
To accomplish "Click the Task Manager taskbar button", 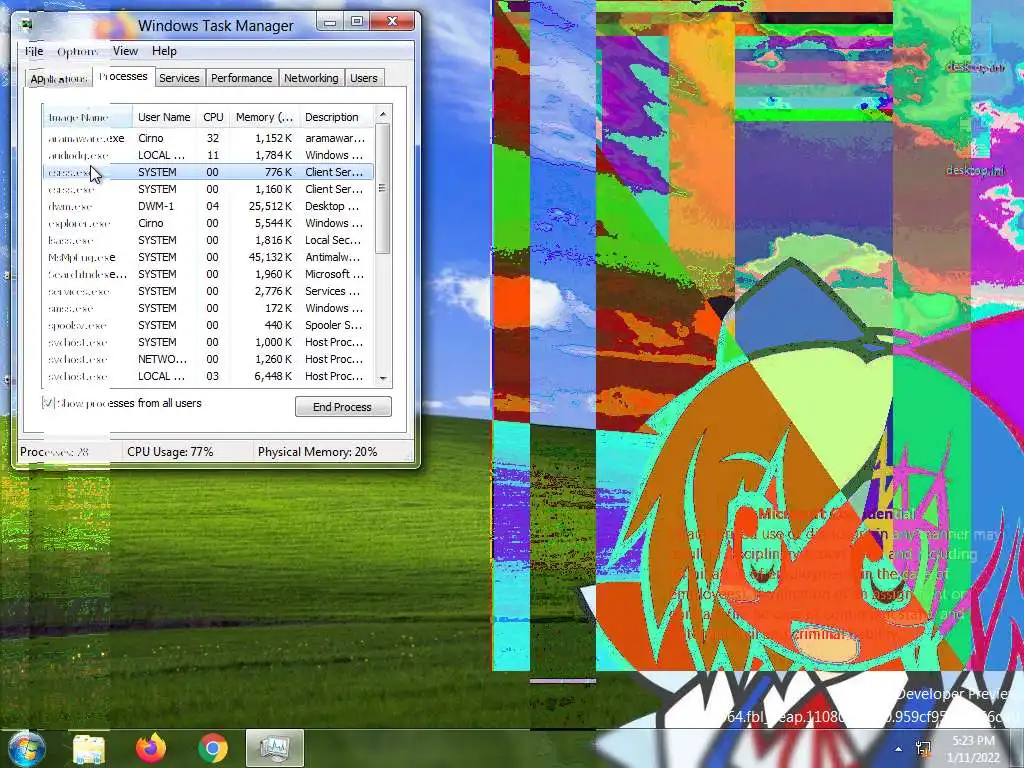I will [x=274, y=748].
